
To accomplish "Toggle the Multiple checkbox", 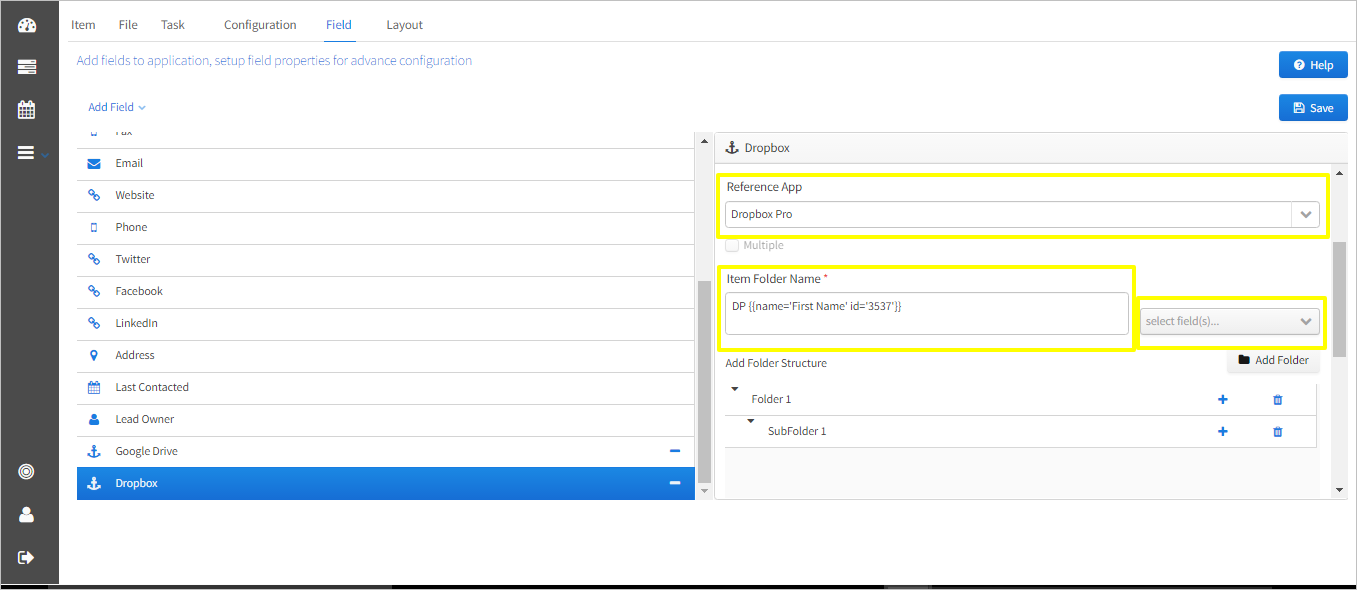I will (x=732, y=245).
